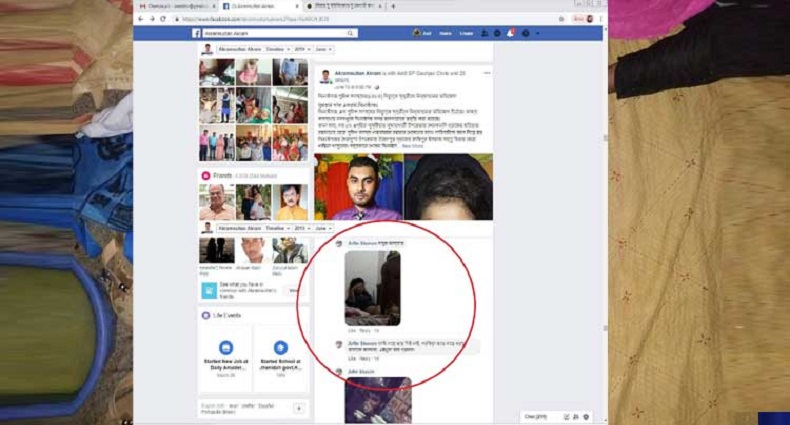Click the Friends section heading
Viewport: 790px width, 425px height.
click(222, 175)
